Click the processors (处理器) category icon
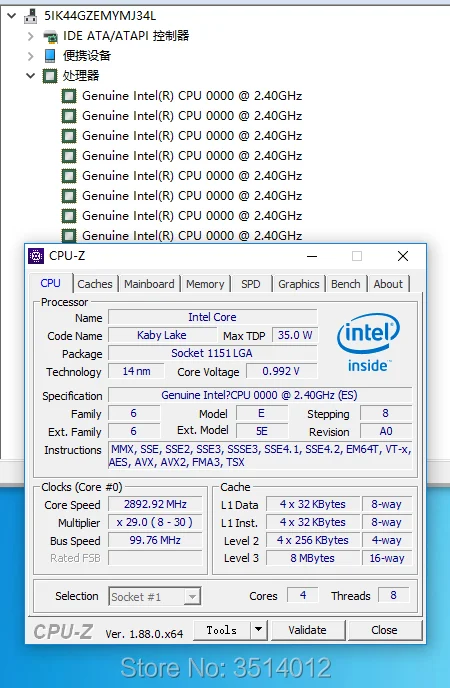The width and height of the screenshot is (450, 688). 50,76
